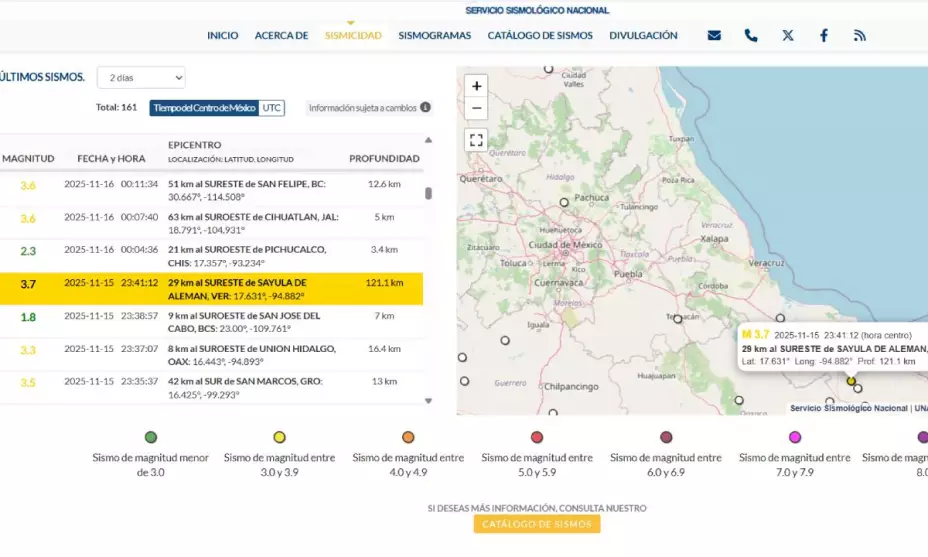This screenshot has height=557, width=928.
Task: Click the M 3.7 map popup tooltip
Action: pyautogui.click(x=833, y=348)
